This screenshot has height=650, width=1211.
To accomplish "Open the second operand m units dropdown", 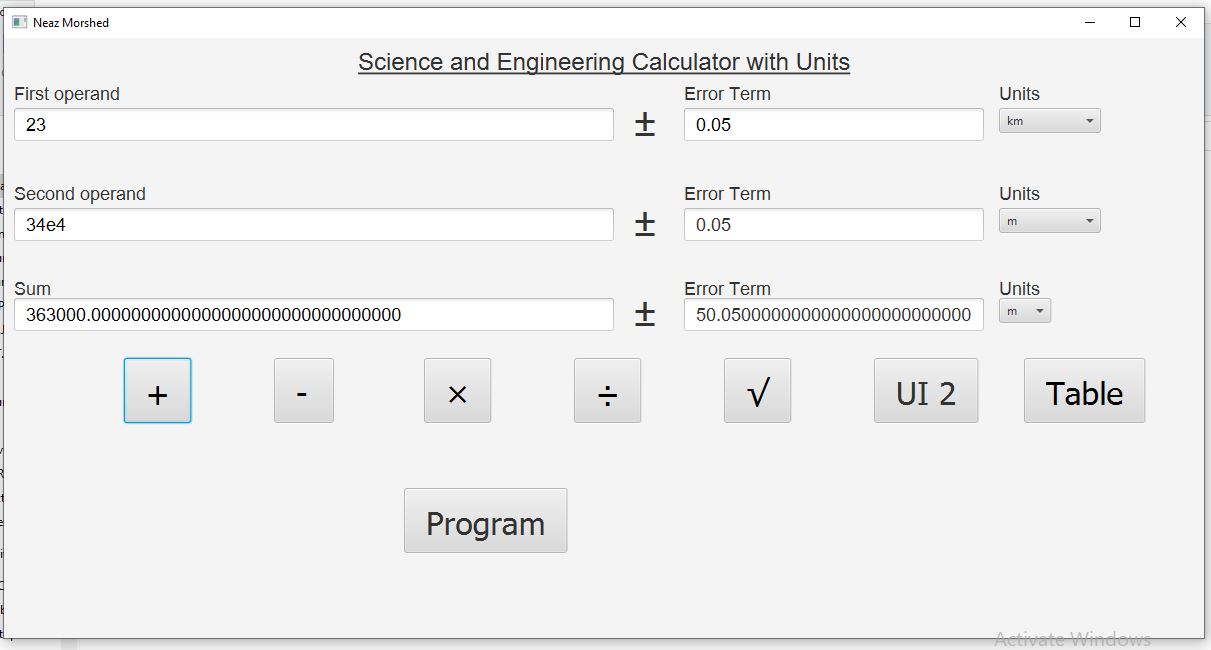I will pos(1049,221).
